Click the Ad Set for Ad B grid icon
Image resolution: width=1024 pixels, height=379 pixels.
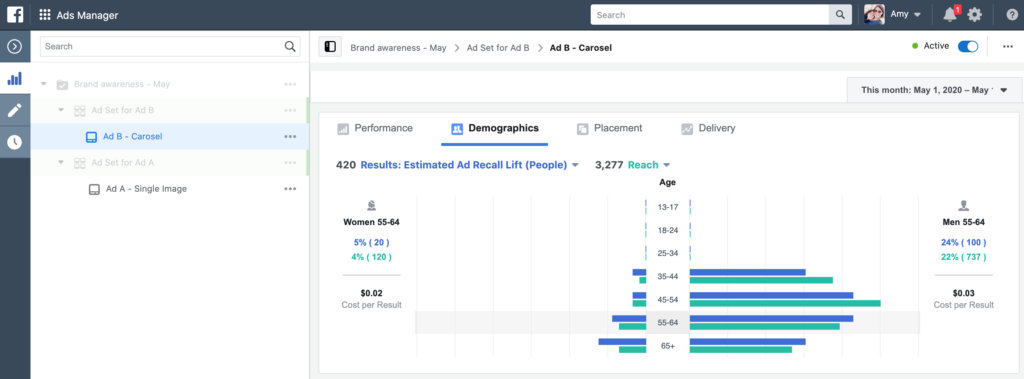(x=80, y=110)
